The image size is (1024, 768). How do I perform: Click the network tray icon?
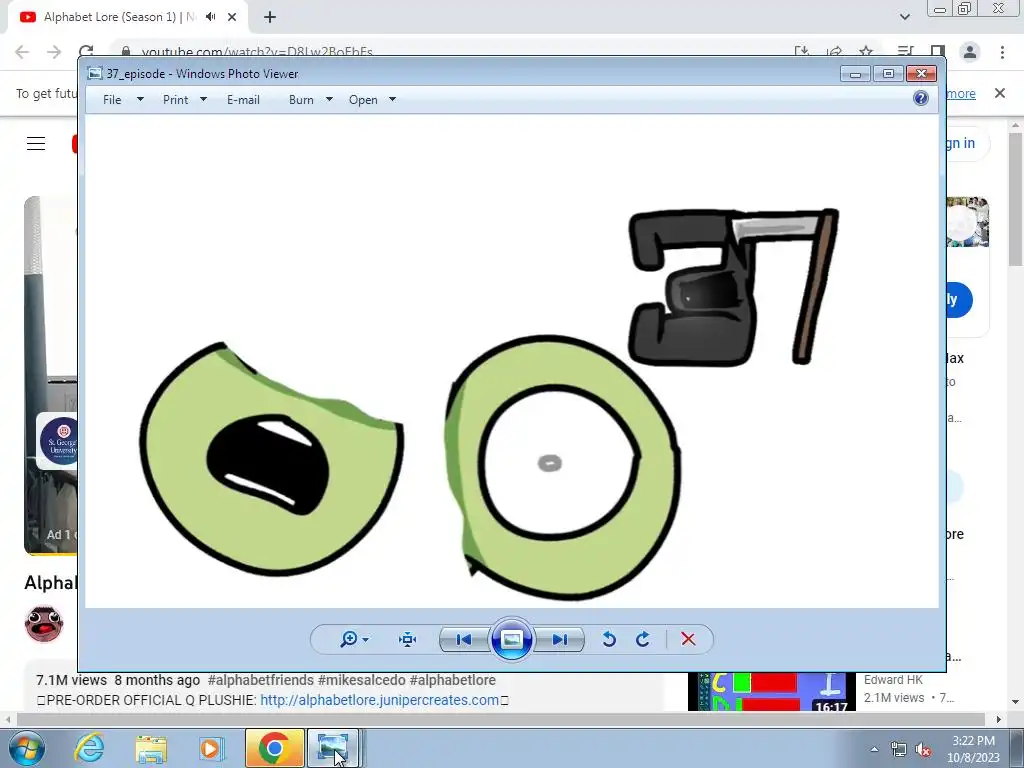pyautogui.click(x=899, y=749)
